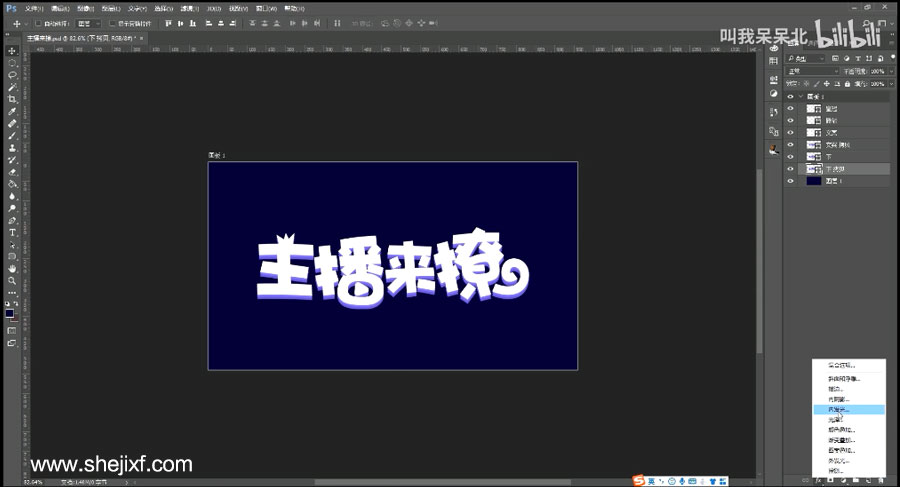Open the blend mode dropdown 正常
The image size is (900, 487).
click(813, 71)
